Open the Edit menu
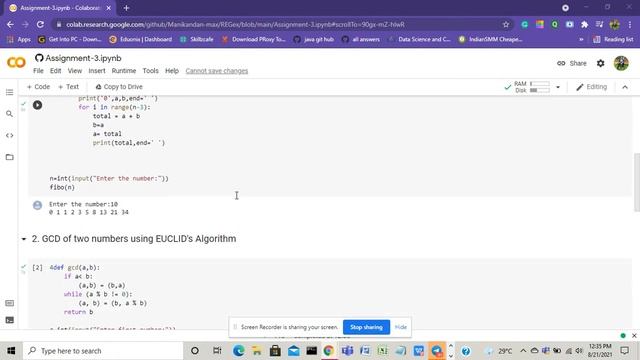This screenshot has width=640, height=360. (56, 71)
